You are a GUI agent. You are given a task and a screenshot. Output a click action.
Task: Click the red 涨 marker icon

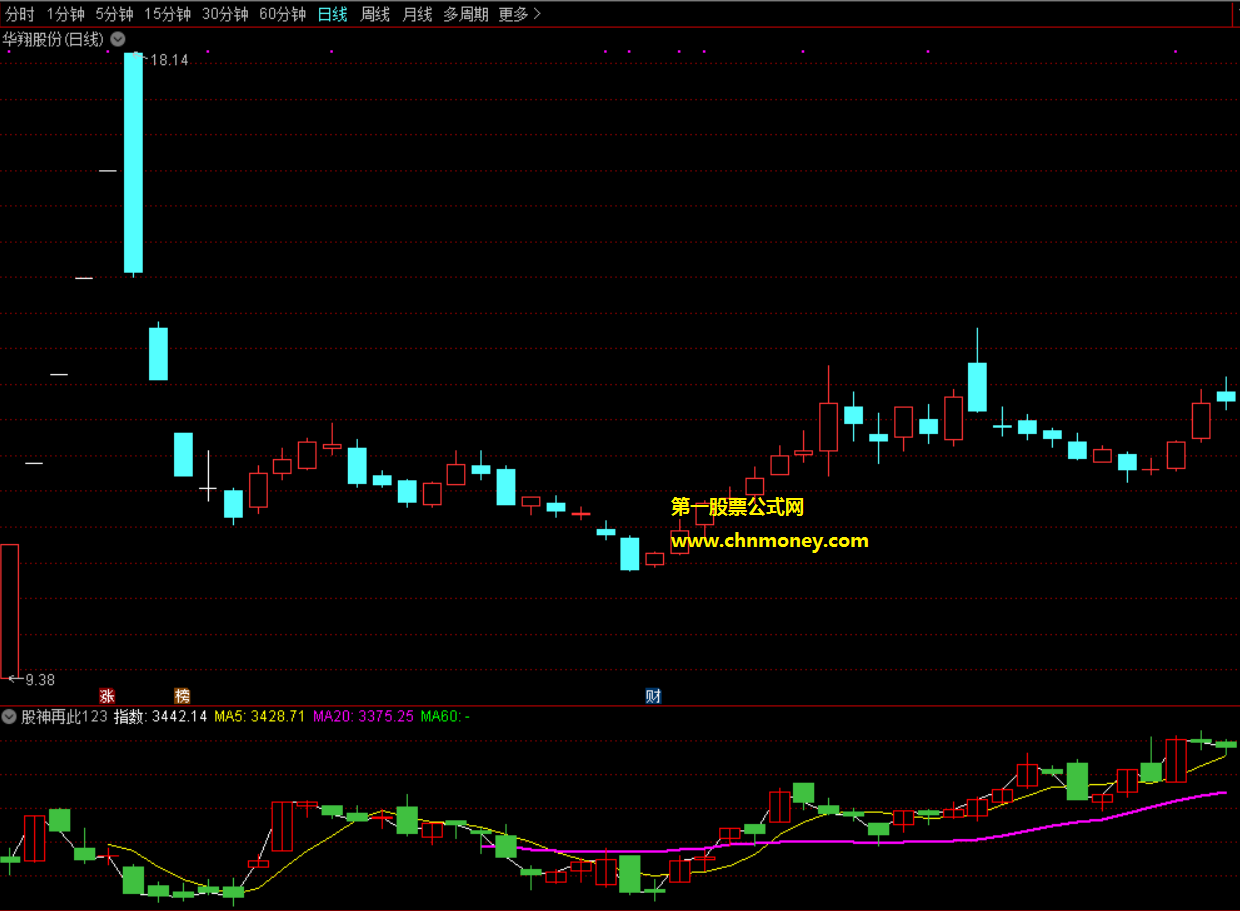[107, 696]
